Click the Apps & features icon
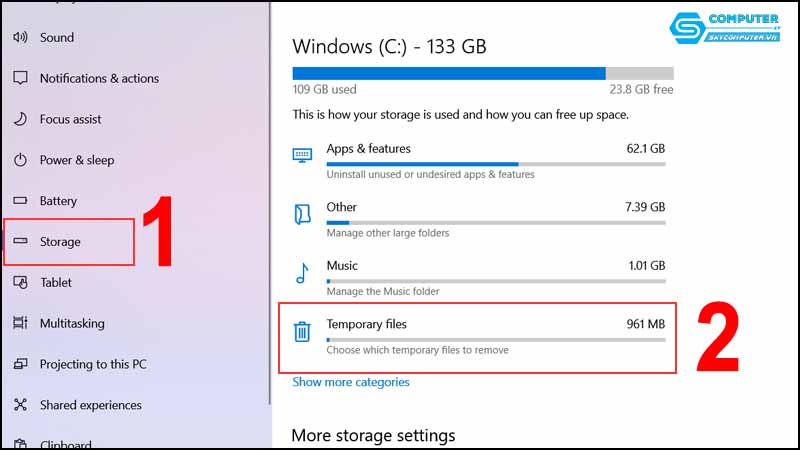 [302, 155]
